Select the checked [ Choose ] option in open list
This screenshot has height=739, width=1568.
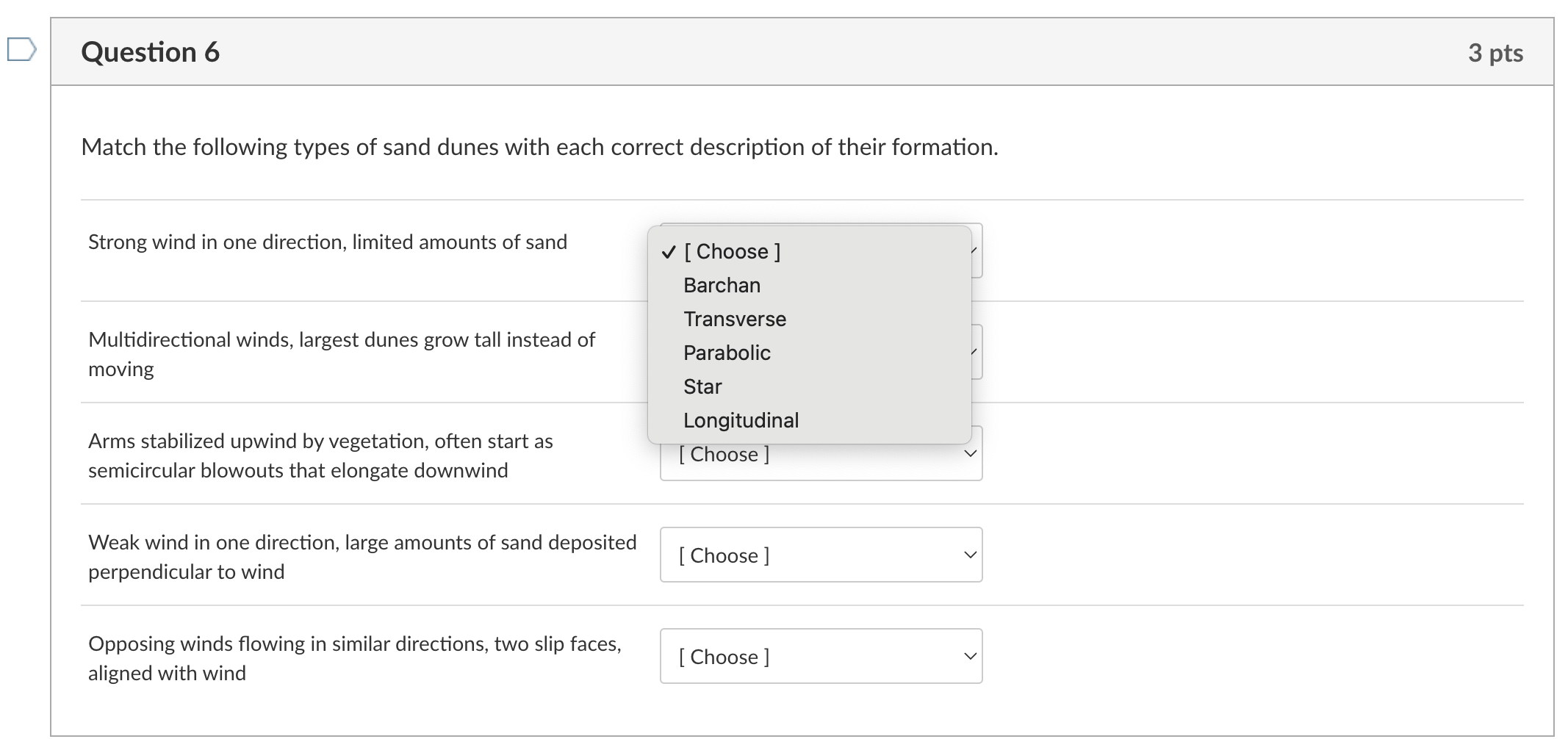(x=732, y=251)
